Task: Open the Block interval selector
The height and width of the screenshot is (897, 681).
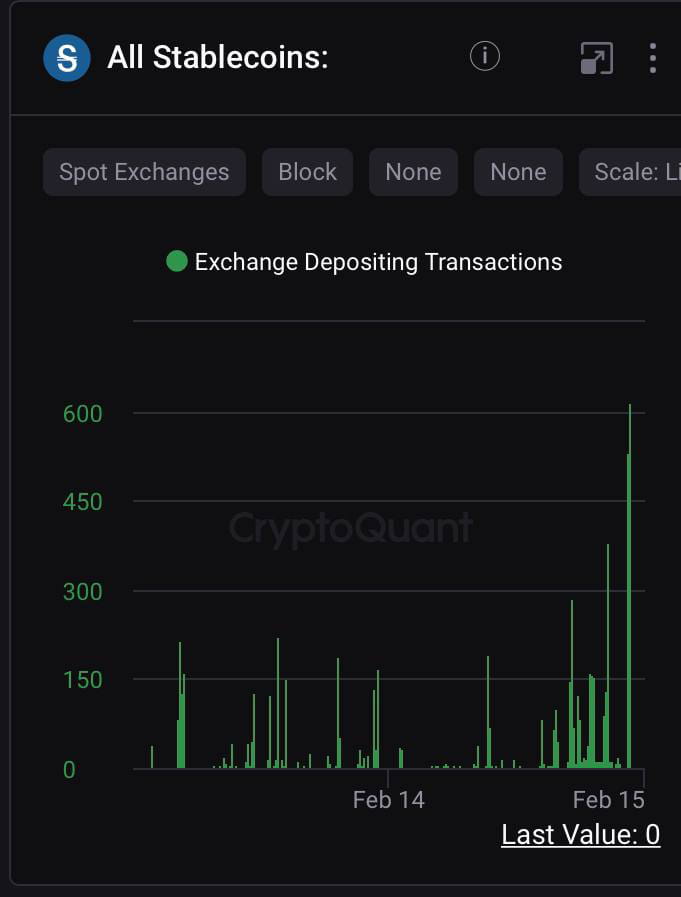Action: point(307,171)
